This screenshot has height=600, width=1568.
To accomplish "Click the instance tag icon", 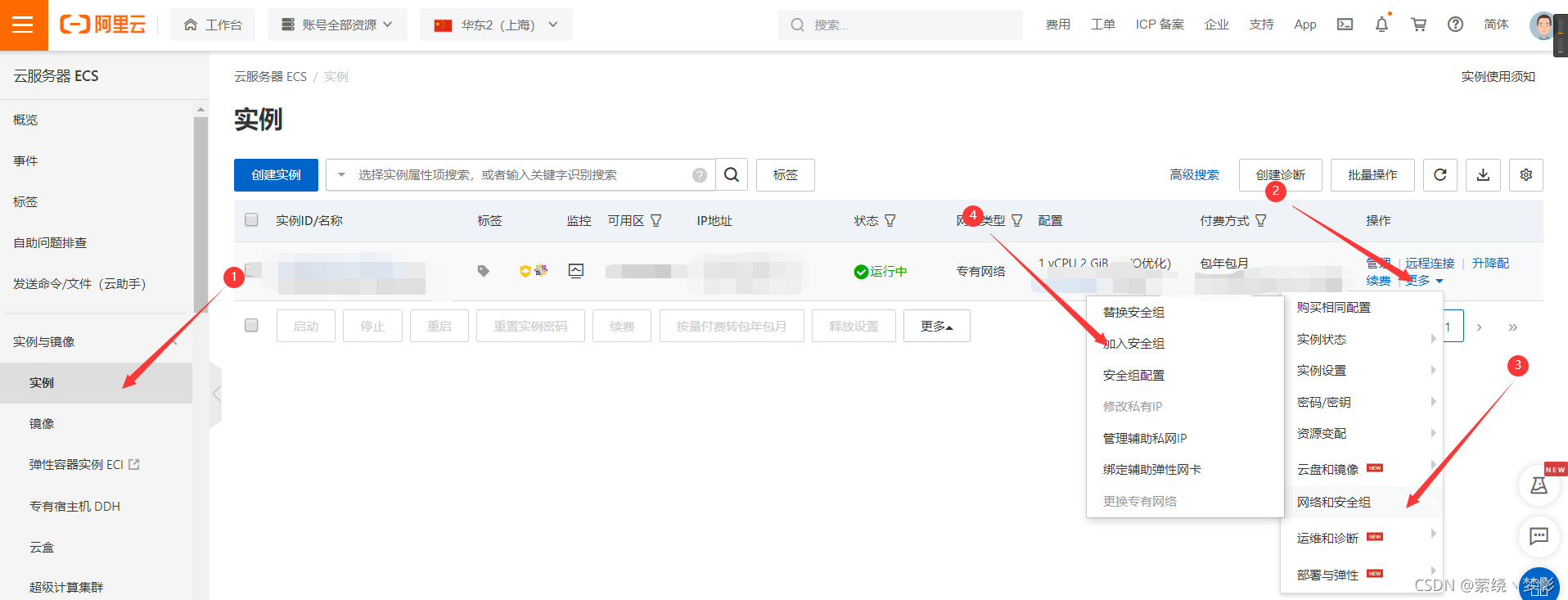I will [484, 271].
